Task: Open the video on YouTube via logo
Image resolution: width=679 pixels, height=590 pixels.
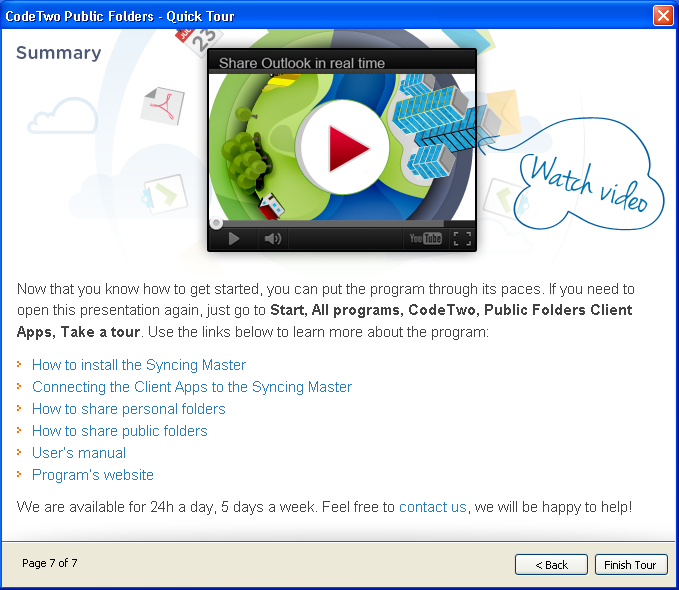Action: 425,238
